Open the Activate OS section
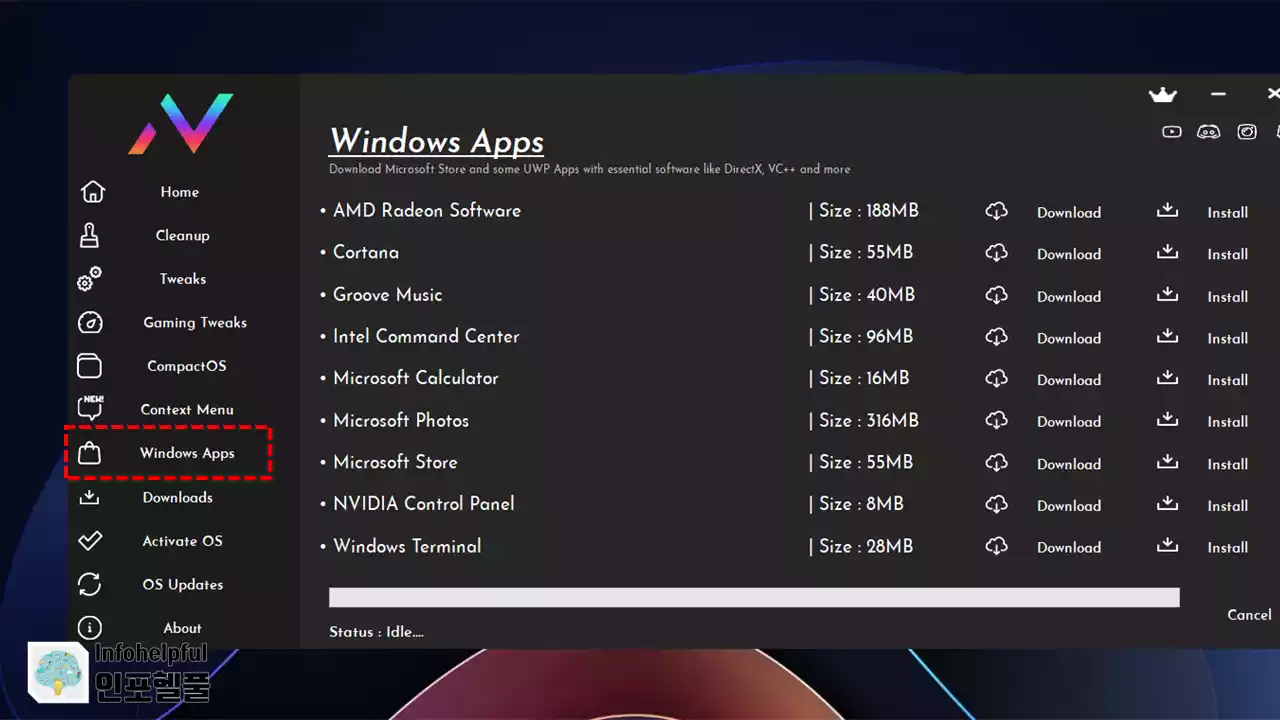This screenshot has height=720, width=1280. coord(182,541)
